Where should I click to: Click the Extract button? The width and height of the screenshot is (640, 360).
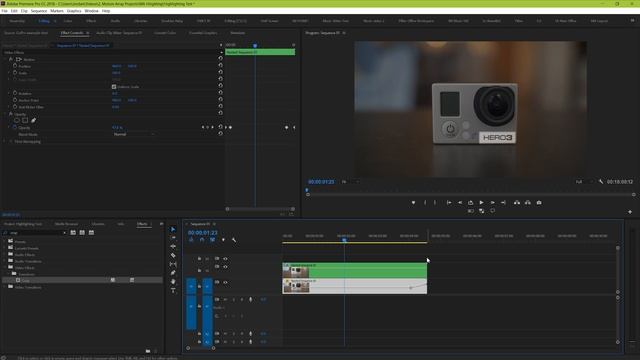528,202
